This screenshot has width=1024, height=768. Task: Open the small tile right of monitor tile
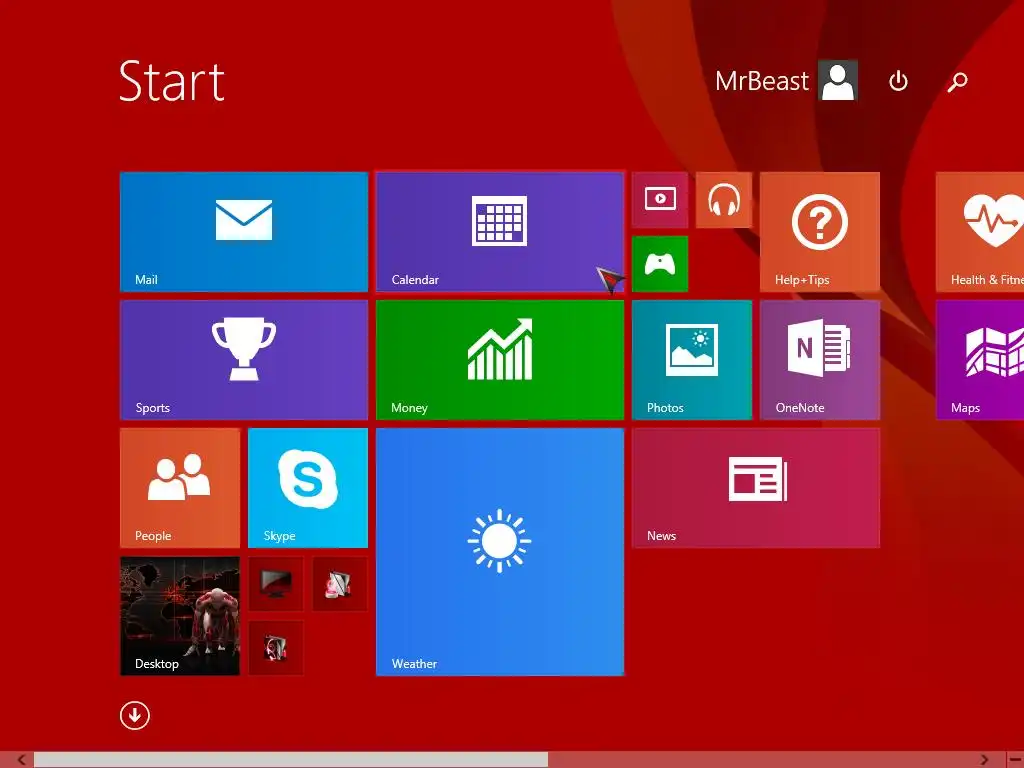(340, 584)
